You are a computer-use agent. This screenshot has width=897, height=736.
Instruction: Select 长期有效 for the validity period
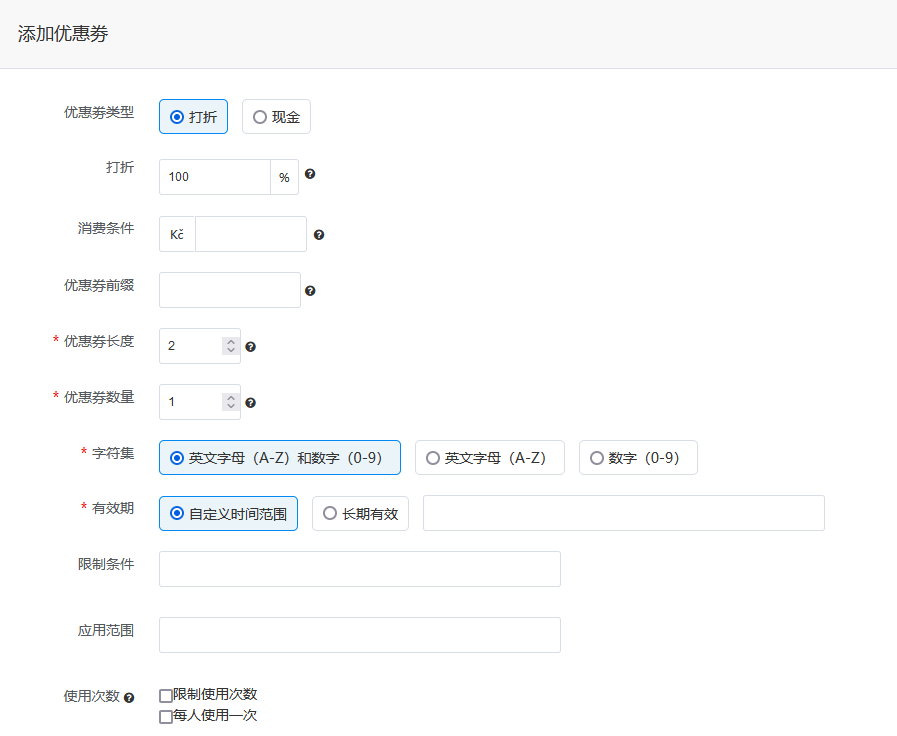tap(330, 513)
